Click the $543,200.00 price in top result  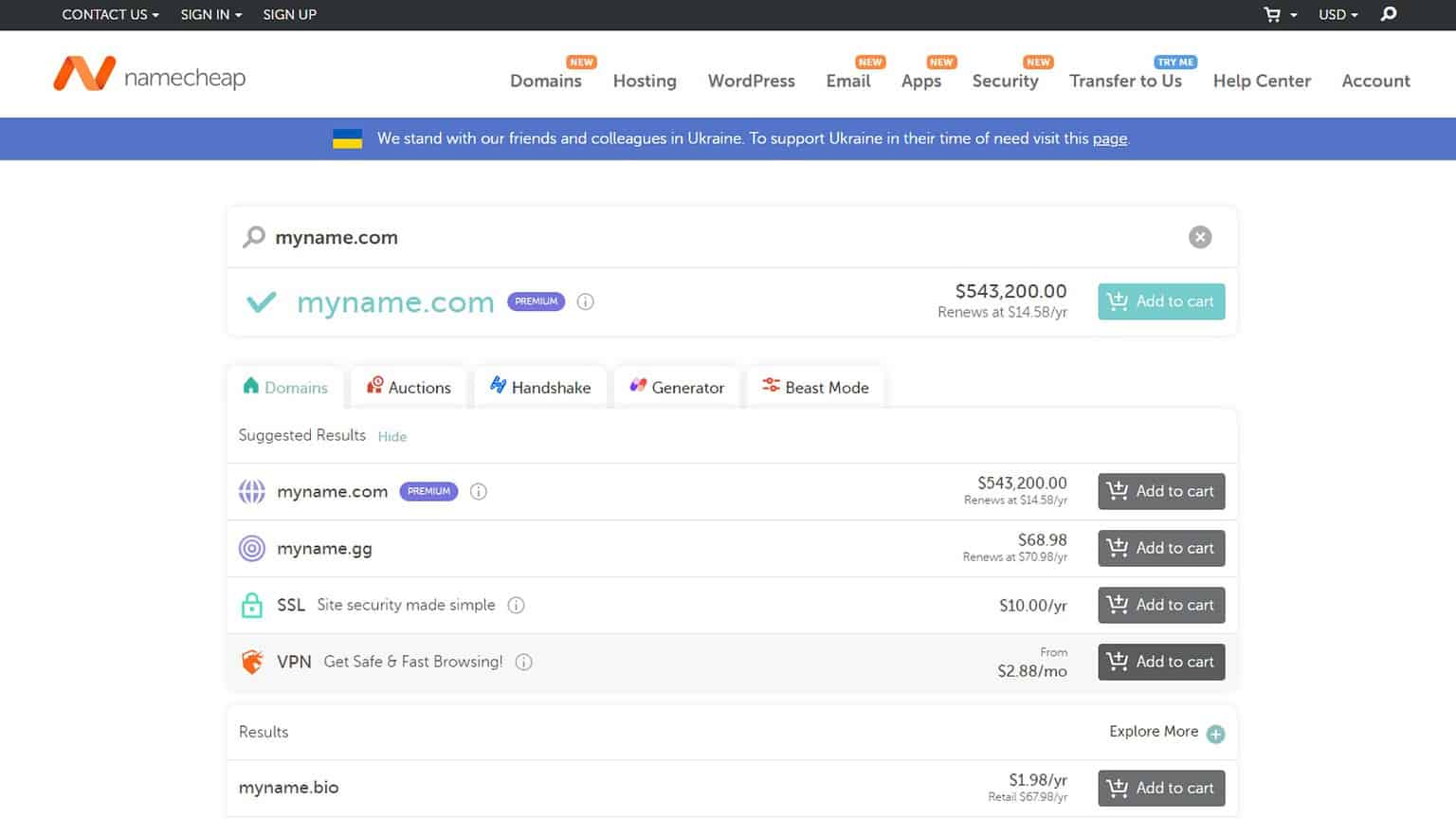(x=1010, y=291)
